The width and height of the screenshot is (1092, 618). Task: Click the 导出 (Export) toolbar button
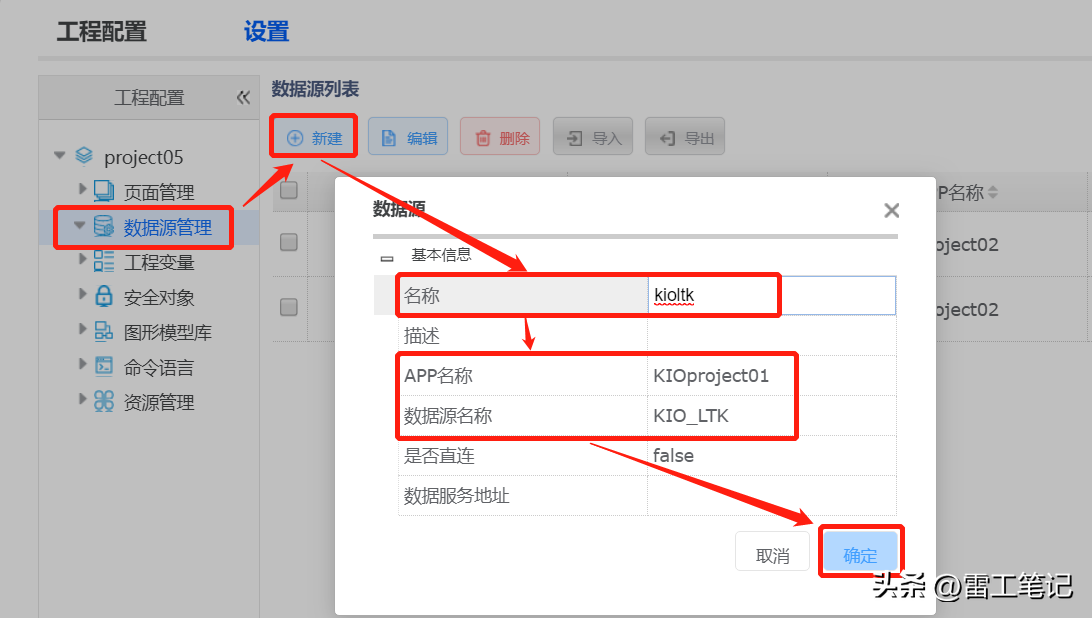click(685, 138)
